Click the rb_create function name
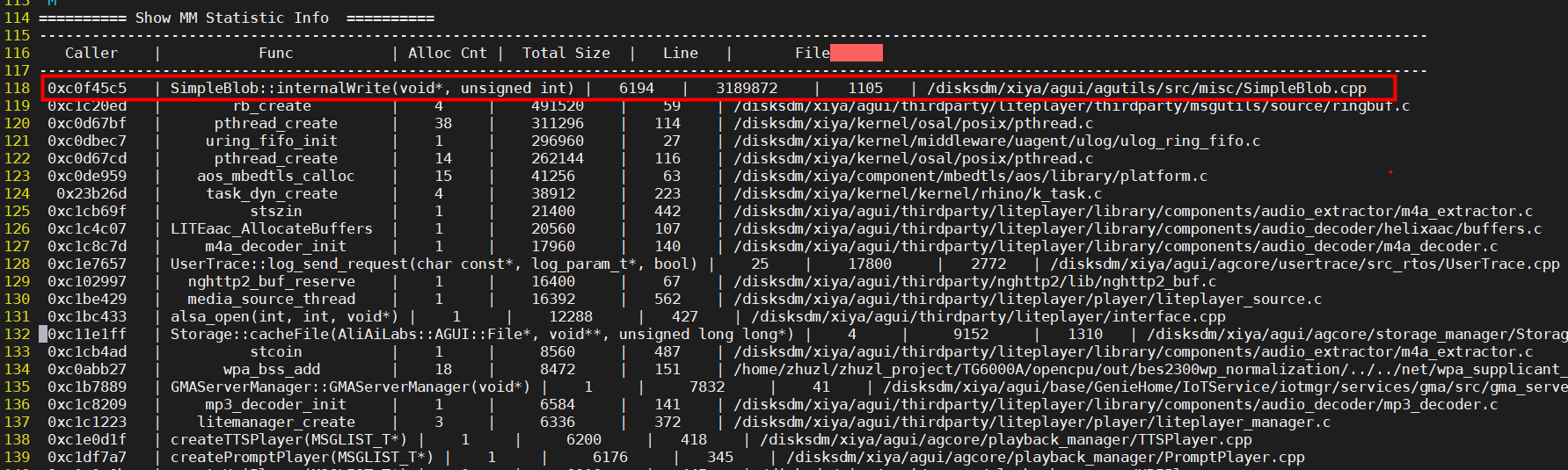Screen dimensions: 1568x470 [x=272, y=105]
